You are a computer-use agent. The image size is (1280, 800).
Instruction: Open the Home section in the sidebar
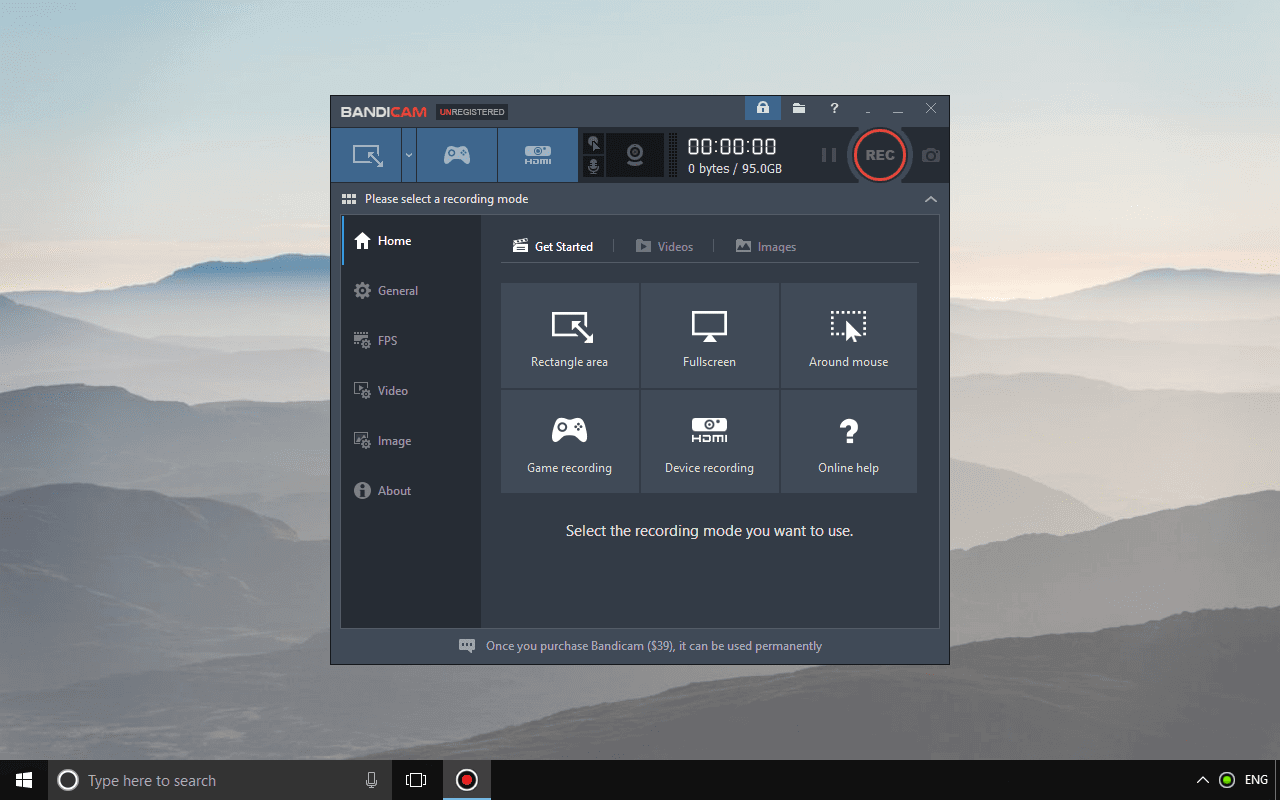411,241
